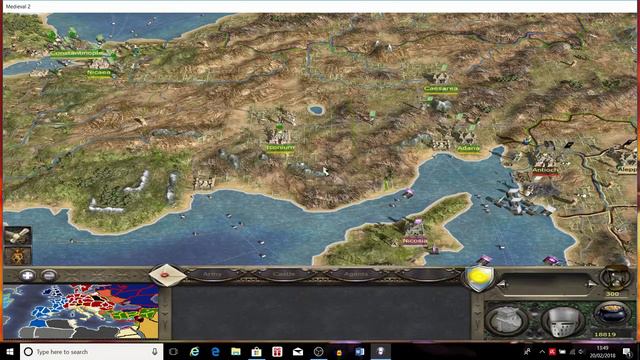Open the faction shield overview button
The height and width of the screenshot is (360, 640).
pyautogui.click(x=478, y=278)
